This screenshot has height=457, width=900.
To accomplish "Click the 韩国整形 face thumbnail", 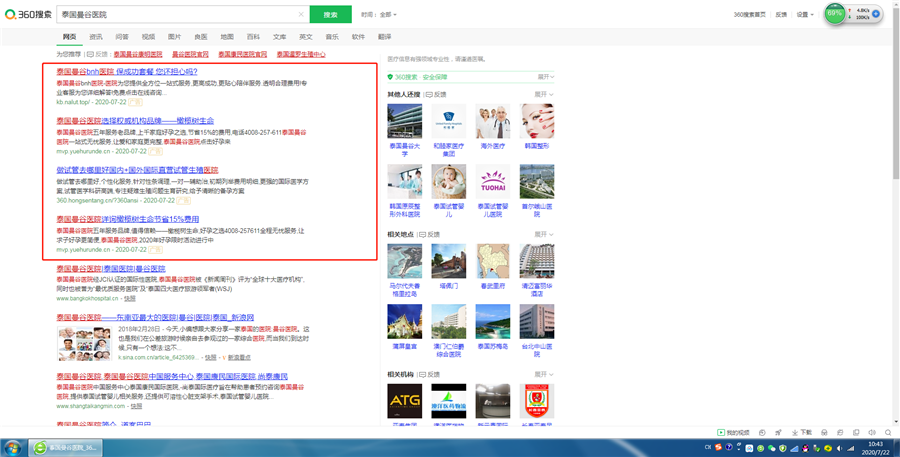I will (x=537, y=121).
